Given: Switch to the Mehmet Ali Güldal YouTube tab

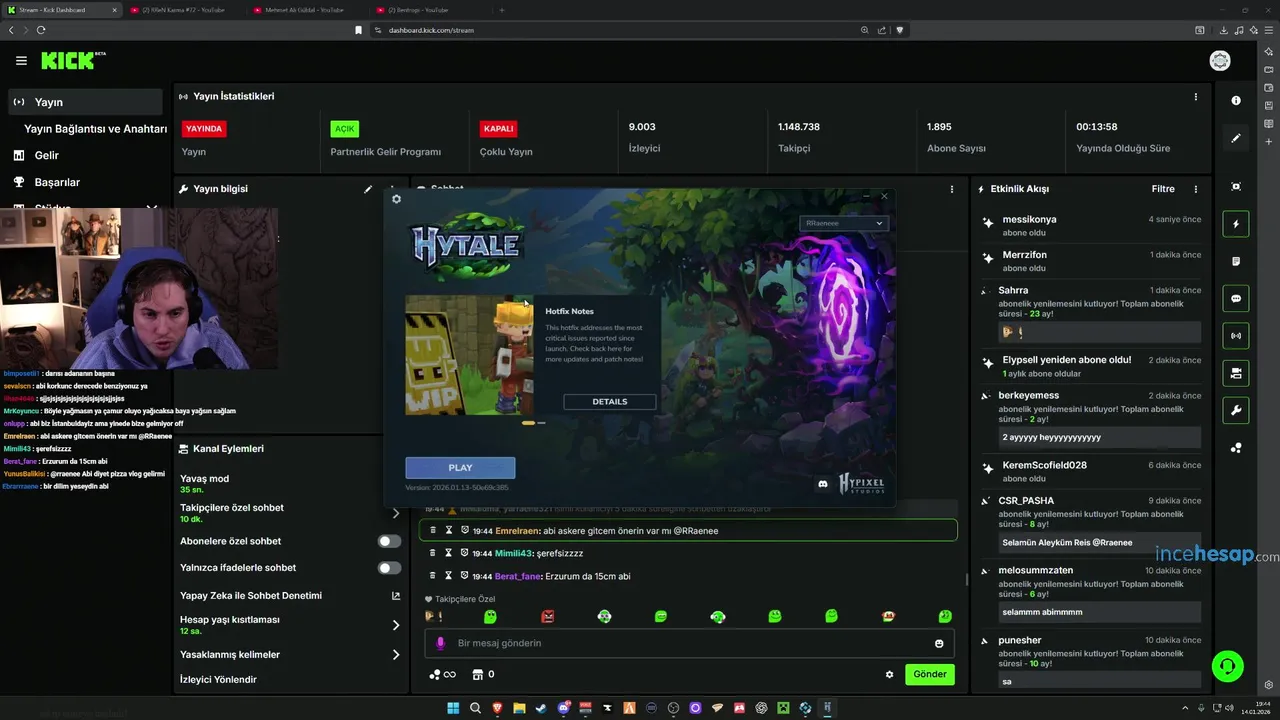Looking at the screenshot, I should coord(305,10).
